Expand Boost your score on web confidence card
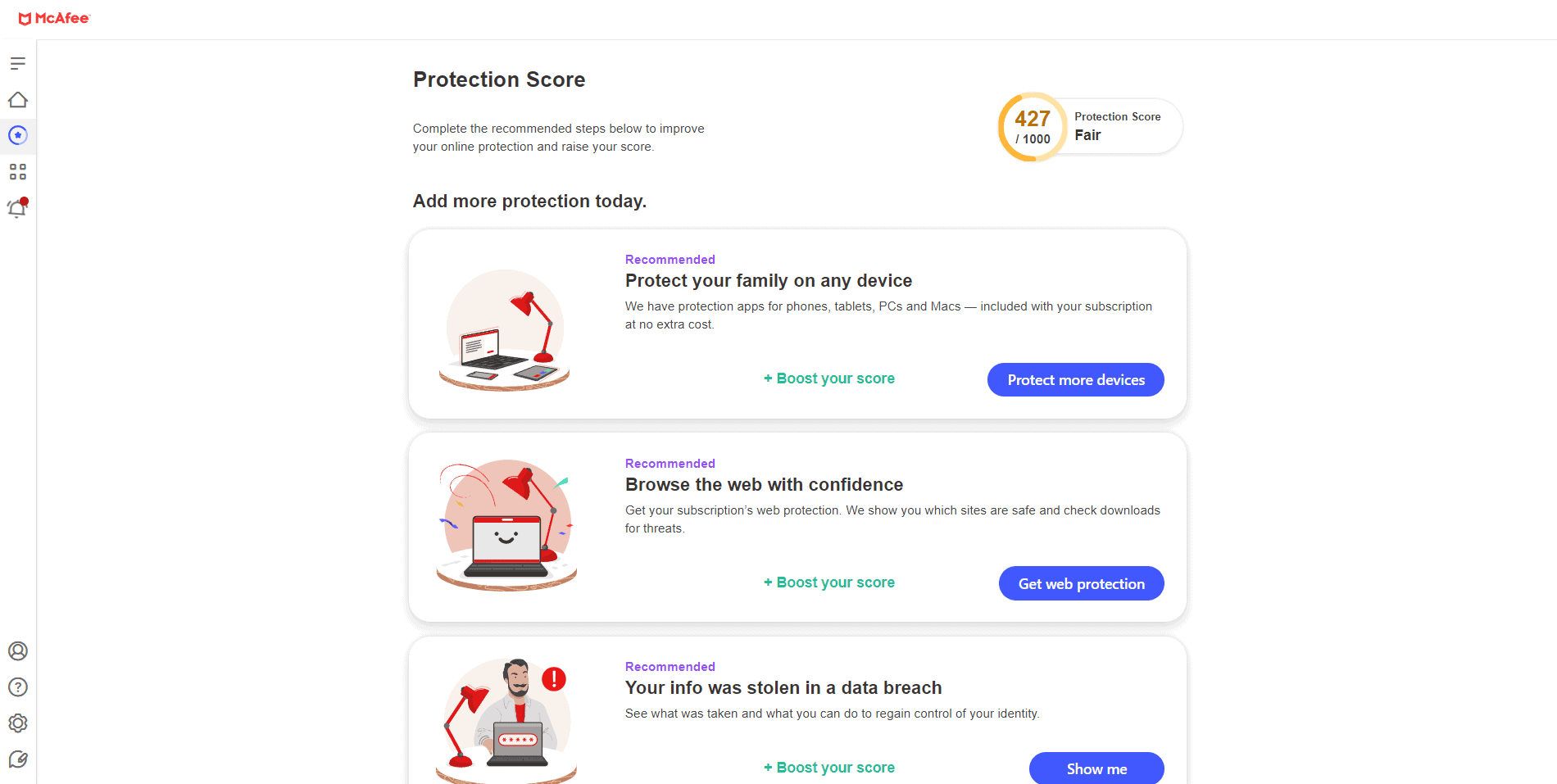The image size is (1557, 784). coord(828,582)
